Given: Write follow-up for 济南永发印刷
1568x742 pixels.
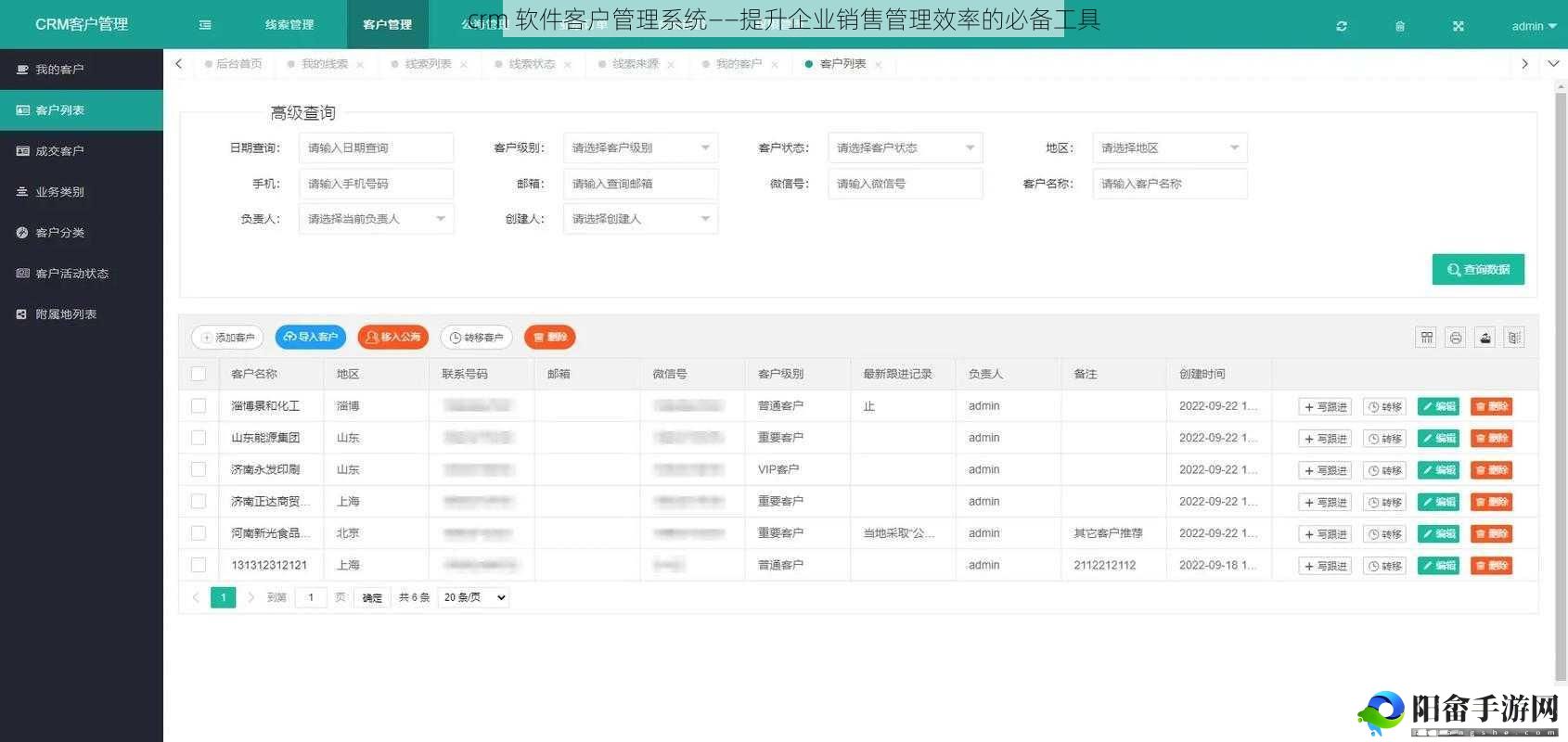Looking at the screenshot, I should tap(1325, 470).
